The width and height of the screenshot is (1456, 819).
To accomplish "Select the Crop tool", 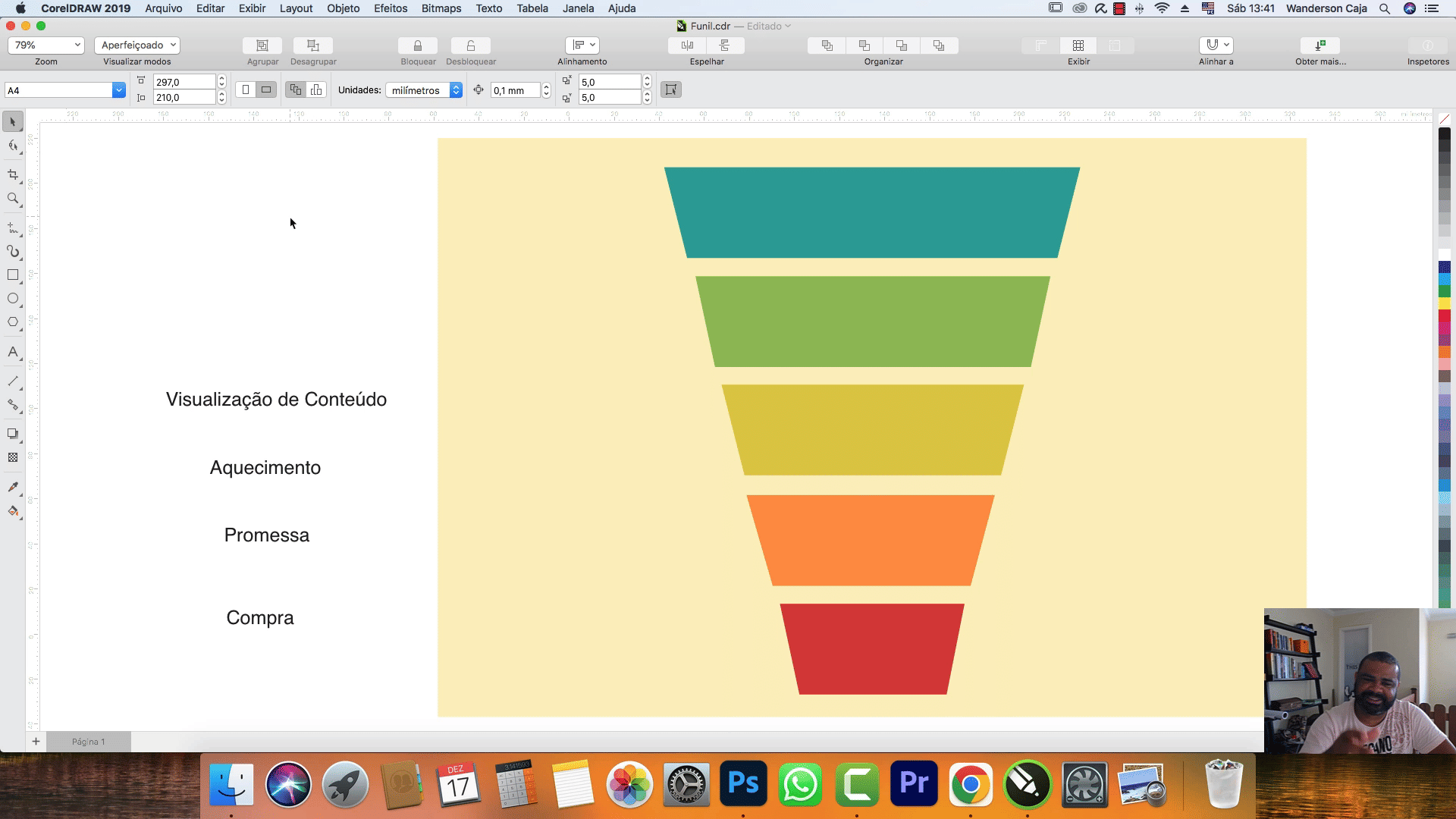I will (x=13, y=175).
